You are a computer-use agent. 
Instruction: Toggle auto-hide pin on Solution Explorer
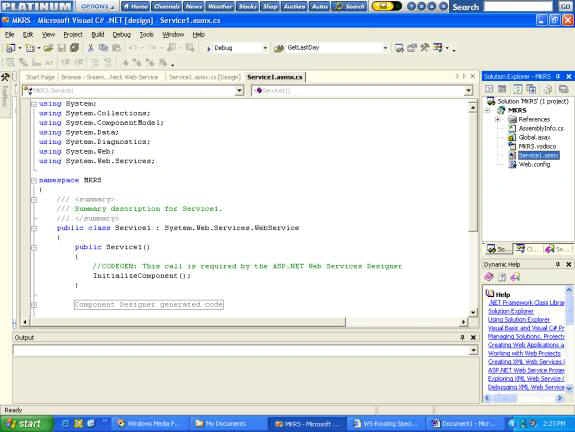[x=558, y=76]
